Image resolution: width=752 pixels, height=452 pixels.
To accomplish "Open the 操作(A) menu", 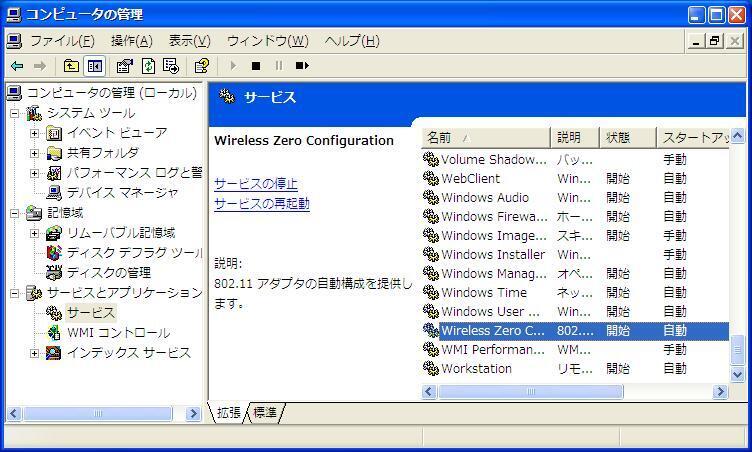I will pyautogui.click(x=131, y=41).
